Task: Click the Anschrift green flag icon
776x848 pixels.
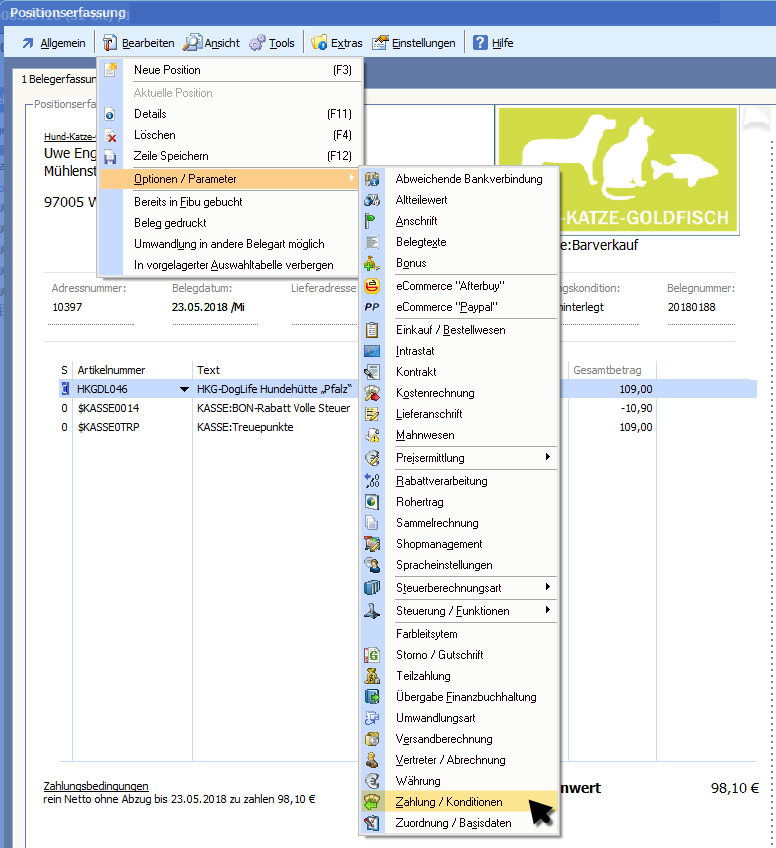Action: click(372, 221)
